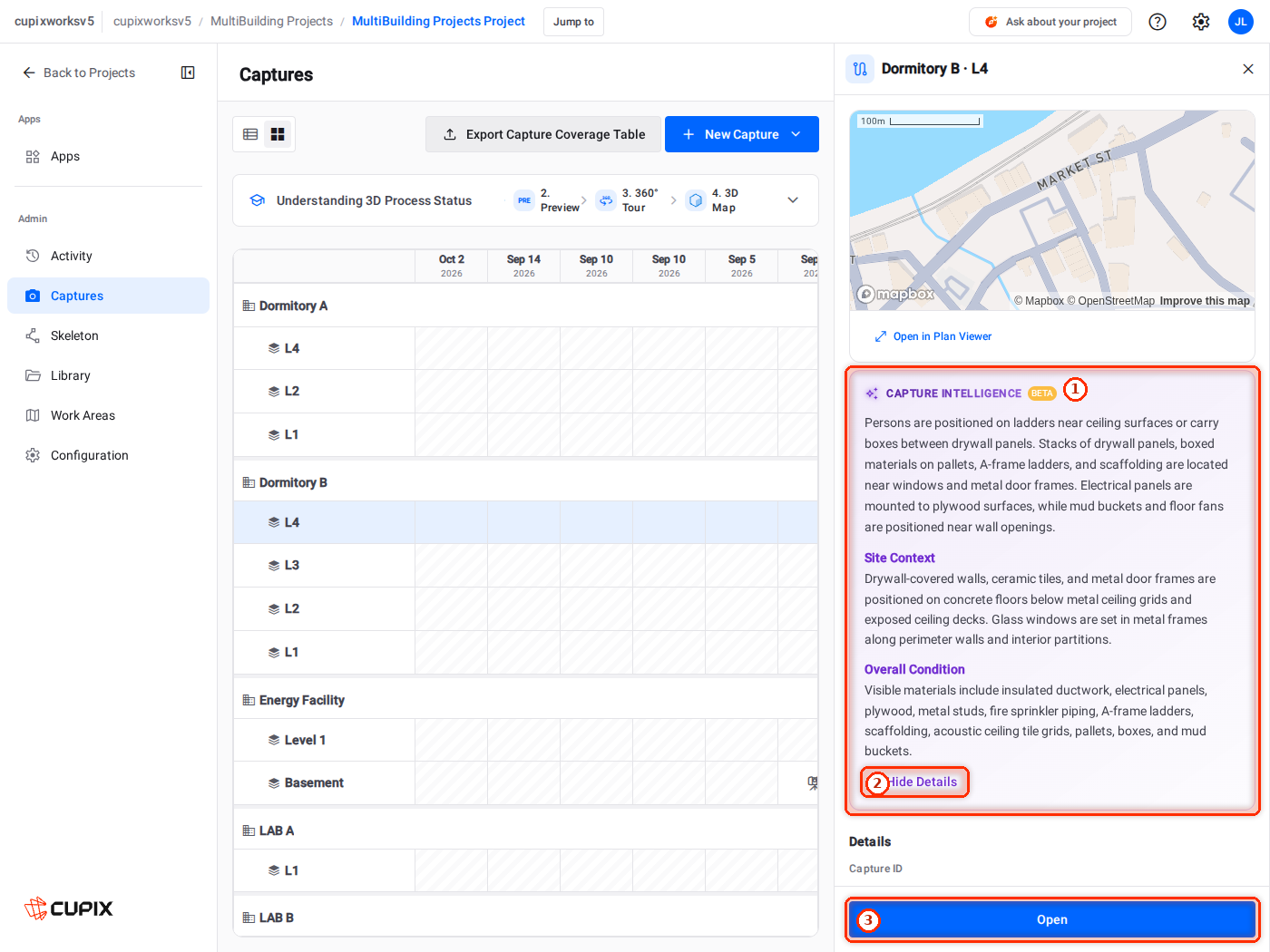Viewport: 1270px width, 952px height.
Task: Open the Jump to menu
Action: 573,22
